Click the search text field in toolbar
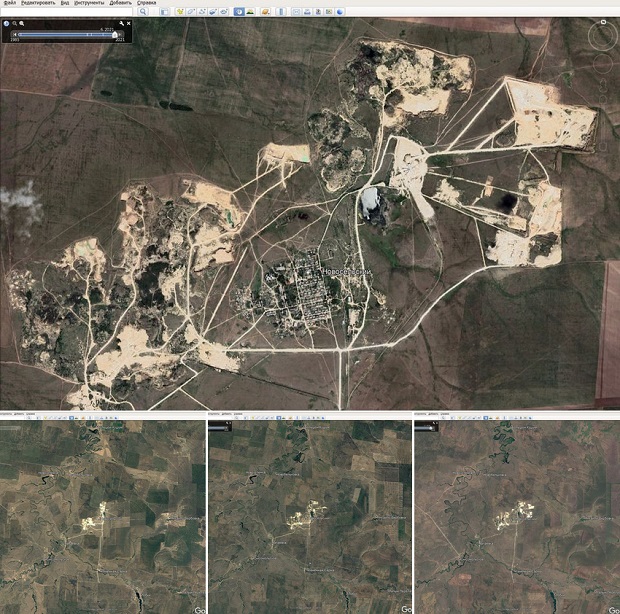The image size is (620, 614). (66, 12)
